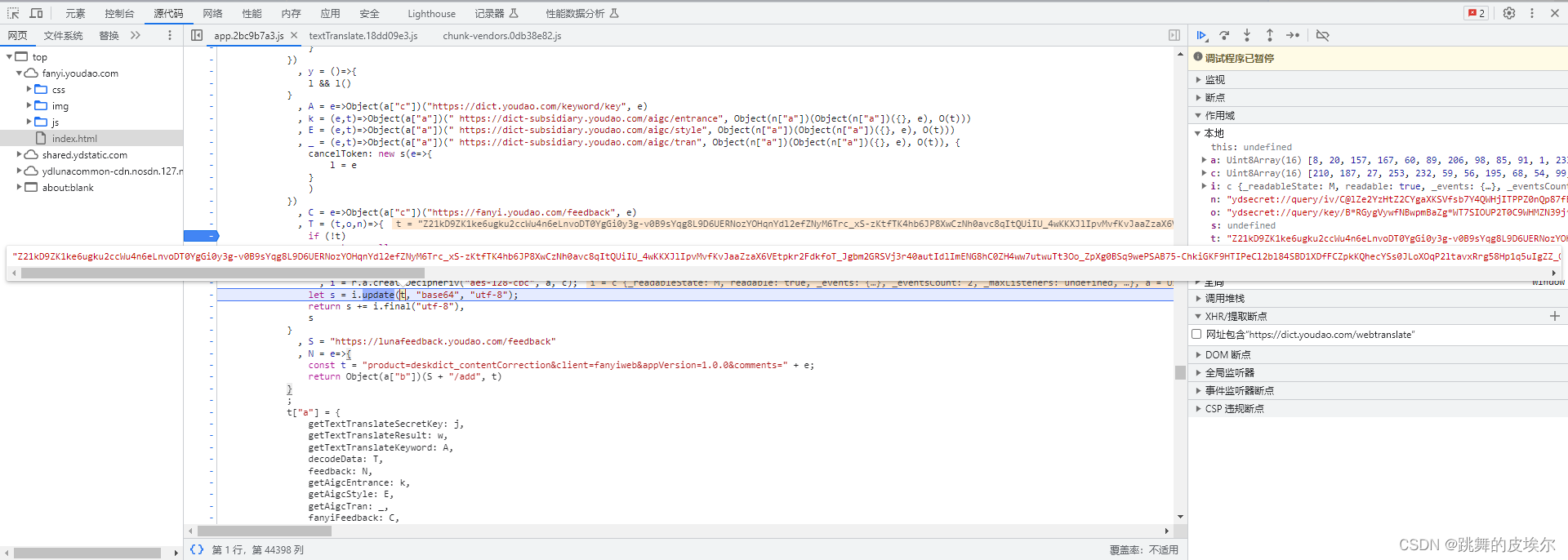This screenshot has width=1568, height=560.
Task: Expand the js folder
Action: pos(29,122)
